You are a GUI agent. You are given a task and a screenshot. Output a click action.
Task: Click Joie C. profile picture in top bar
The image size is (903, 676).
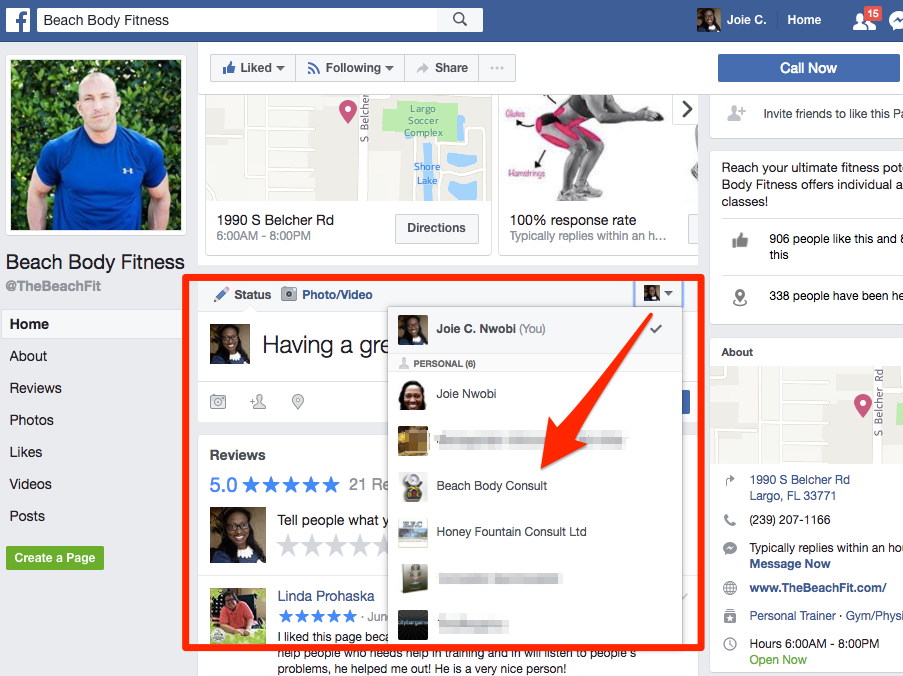click(x=708, y=20)
